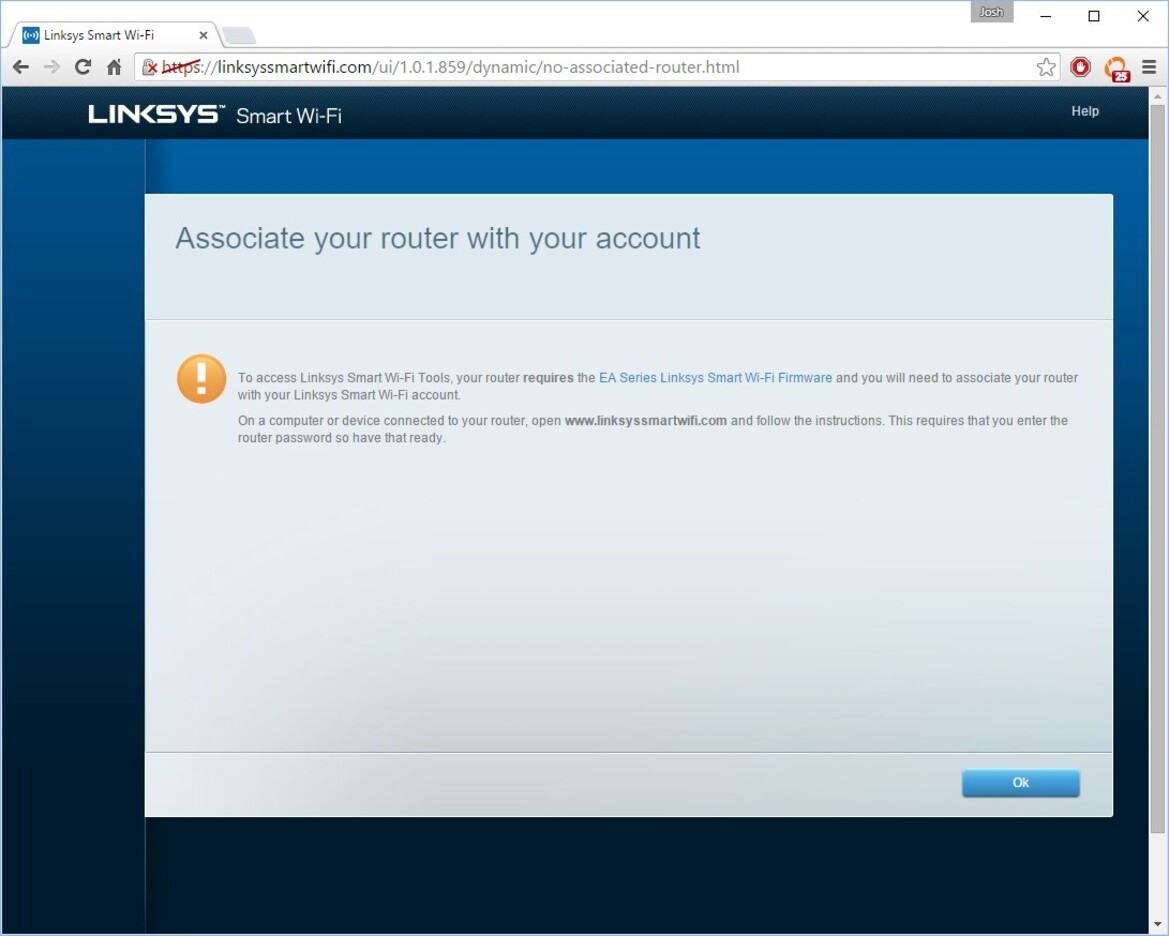This screenshot has width=1169, height=936.
Task: Maximize the browser window
Action: pos(1094,16)
